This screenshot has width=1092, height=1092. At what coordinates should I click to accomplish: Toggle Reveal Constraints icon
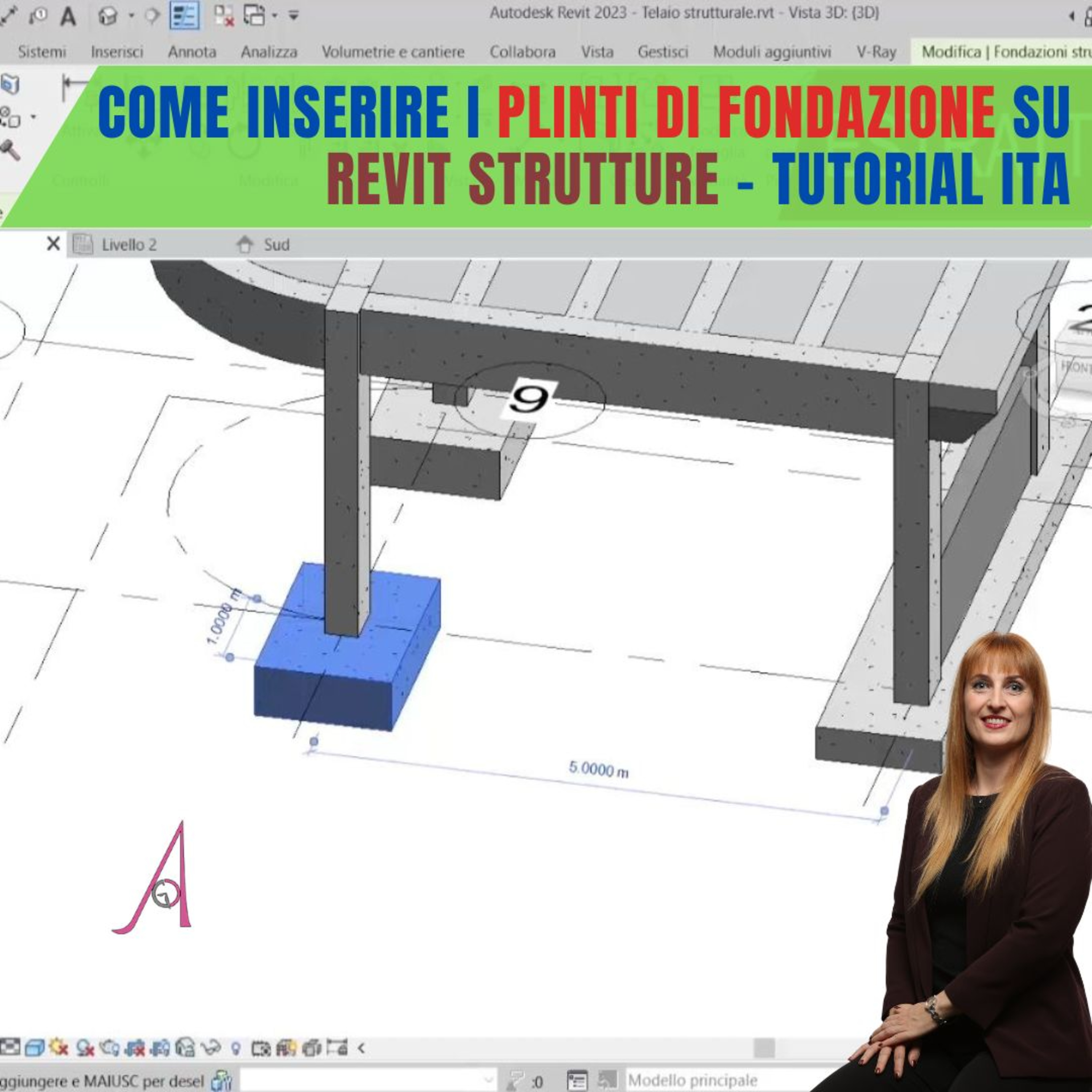[x=337, y=1047]
